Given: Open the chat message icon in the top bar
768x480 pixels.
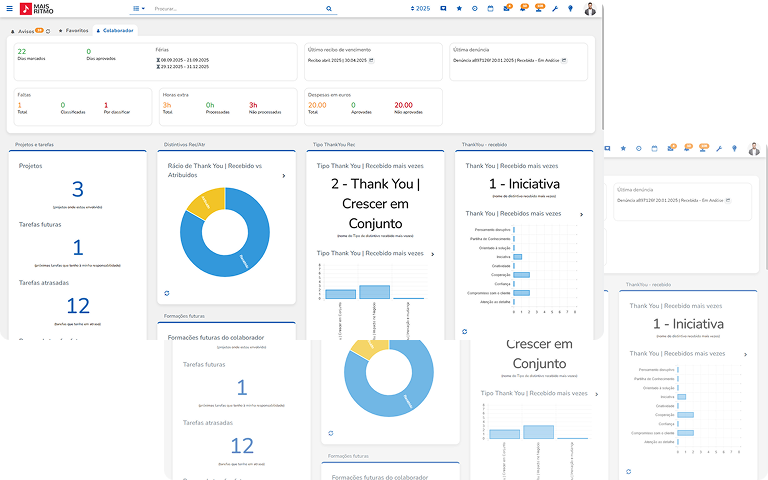Looking at the screenshot, I should (443, 8).
